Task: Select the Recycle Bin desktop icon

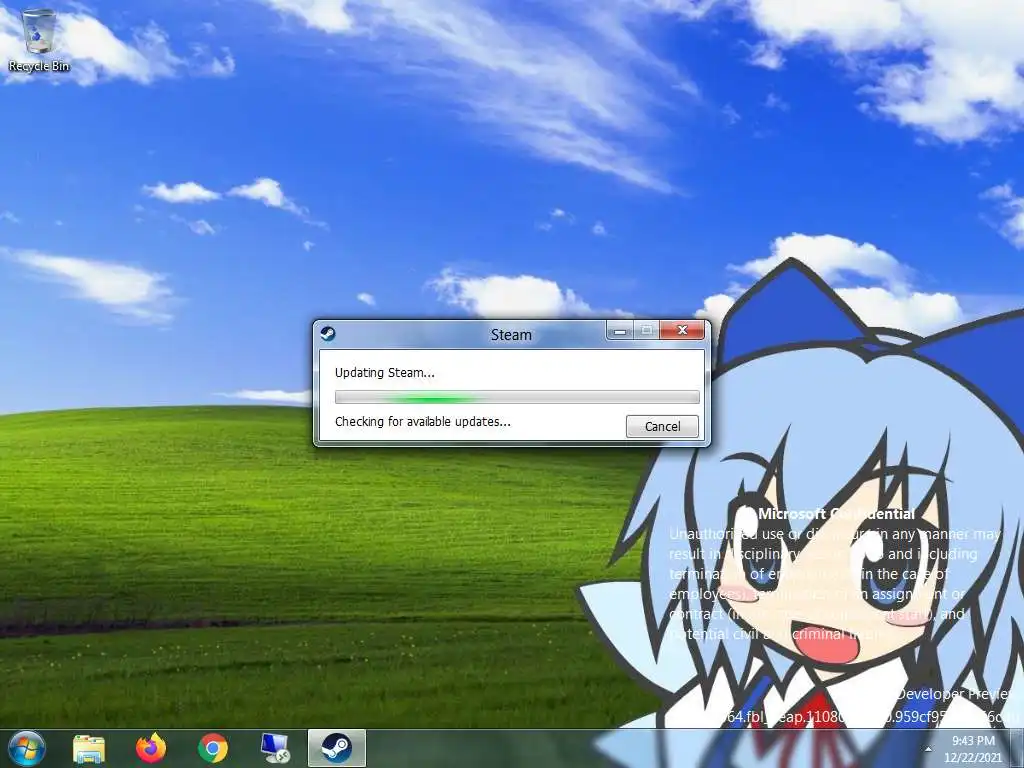Action: [x=39, y=40]
